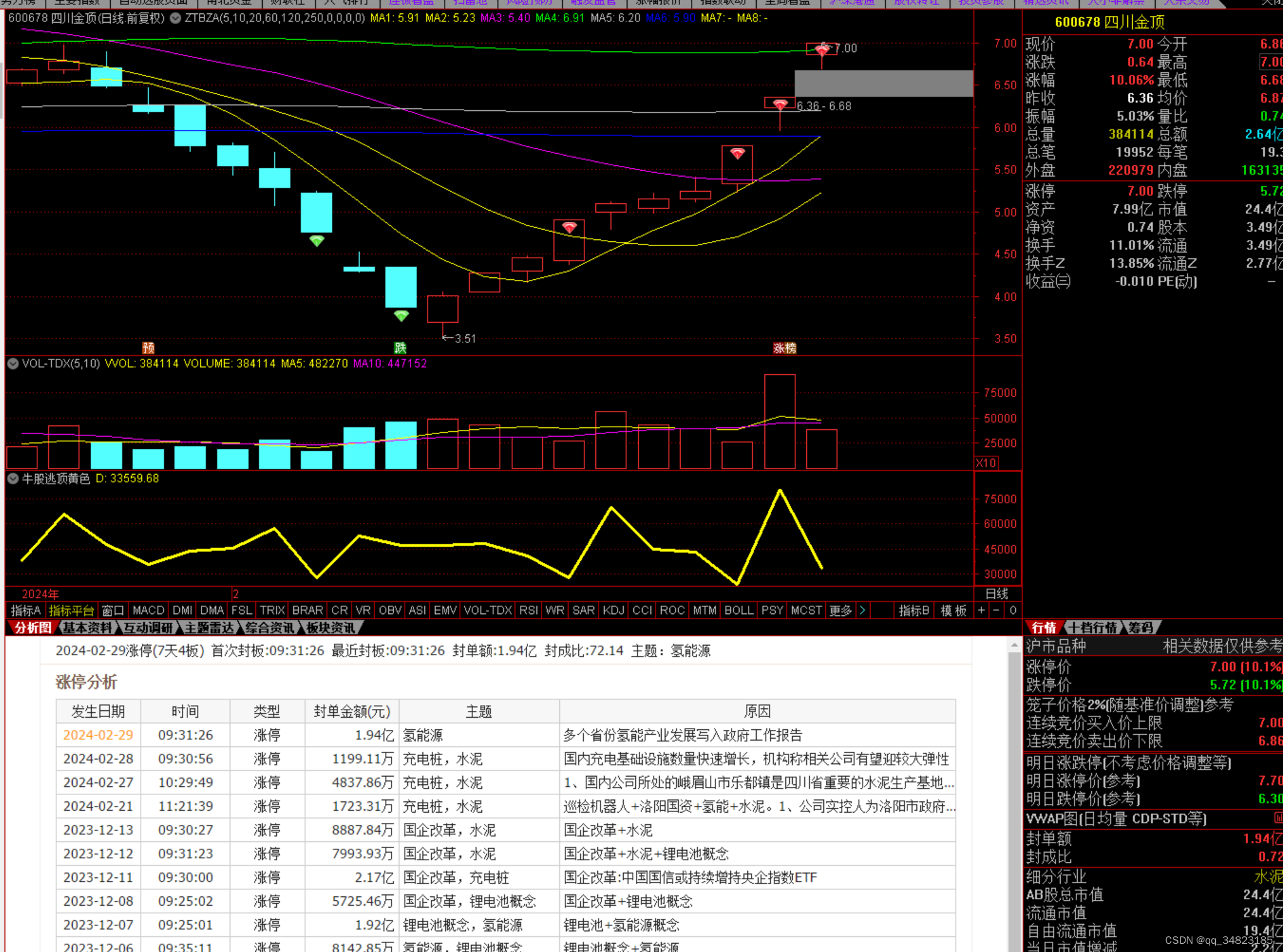Image resolution: width=1283 pixels, height=952 pixels.
Task: Switch the indicator to TRIX
Action: [x=272, y=610]
